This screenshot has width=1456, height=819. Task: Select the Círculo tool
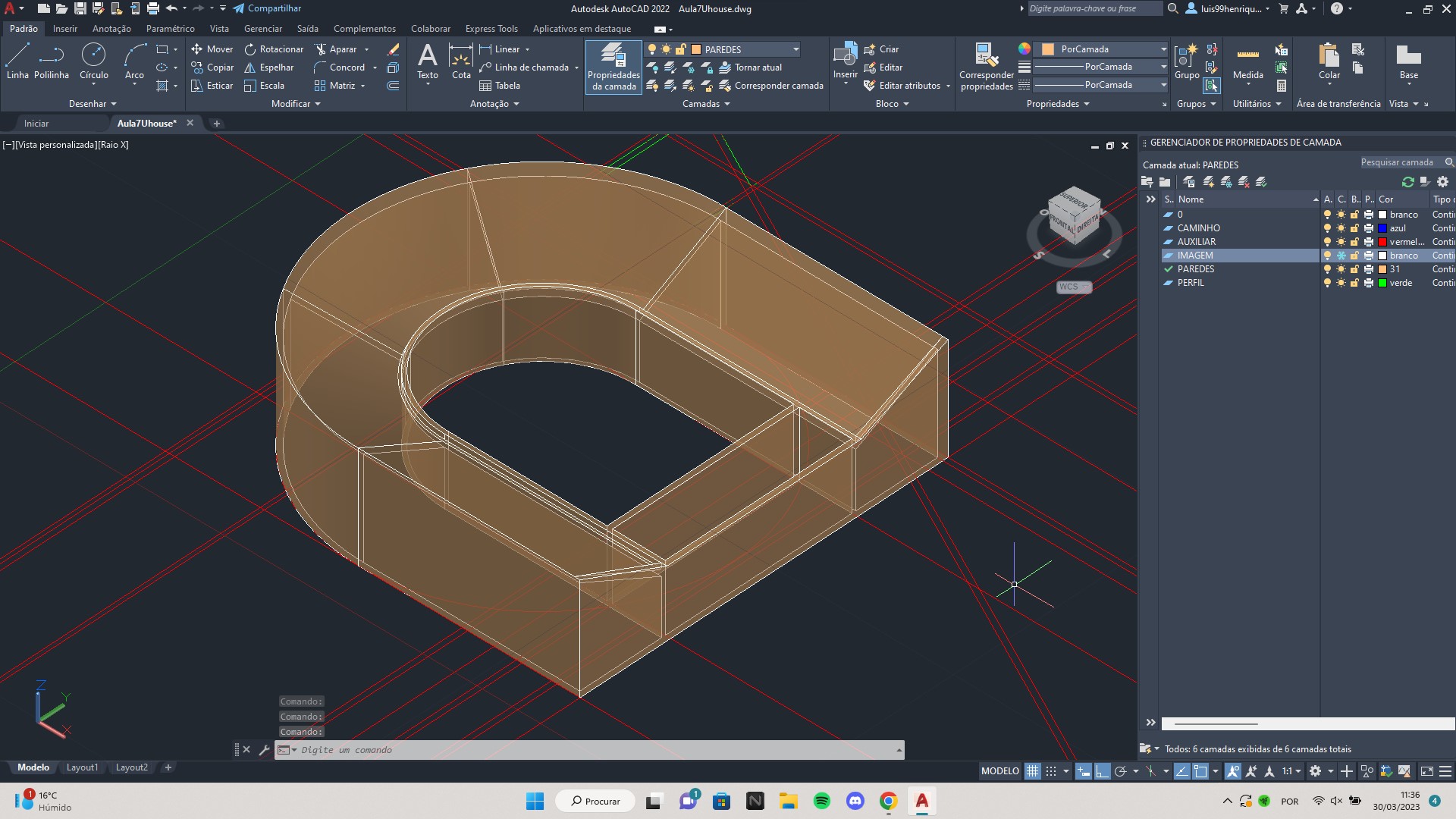[x=94, y=61]
